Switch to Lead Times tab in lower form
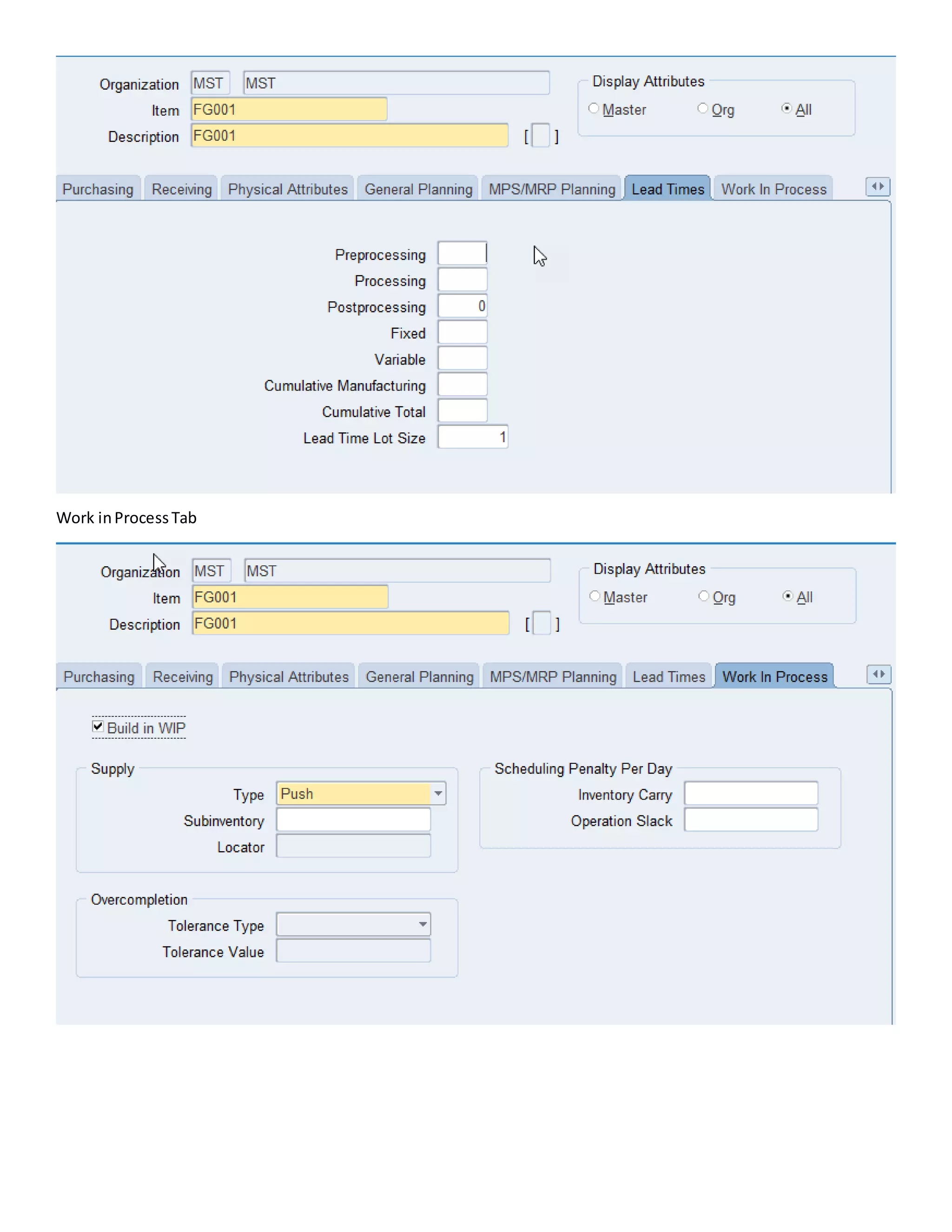Image resolution: width=952 pixels, height=1232 pixels. coord(669,676)
